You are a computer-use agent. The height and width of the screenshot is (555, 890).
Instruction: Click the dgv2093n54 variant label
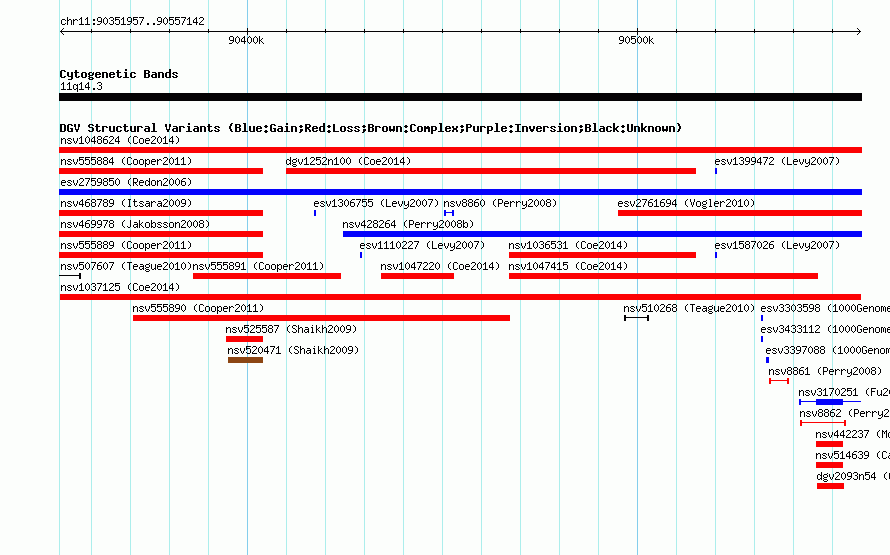point(853,477)
